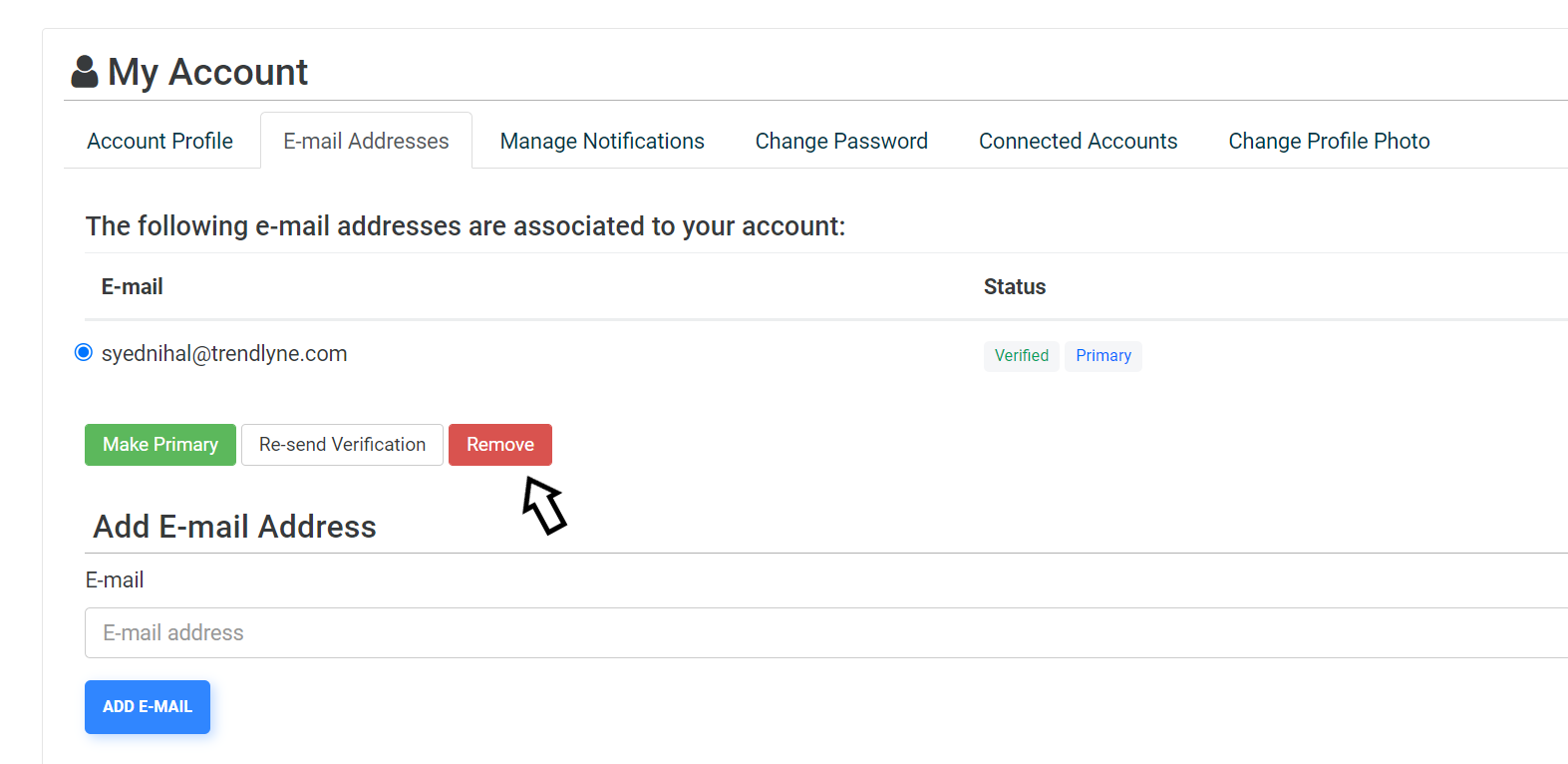The image size is (1568, 764).
Task: Click the ADD E-MAIL button
Action: click(148, 707)
